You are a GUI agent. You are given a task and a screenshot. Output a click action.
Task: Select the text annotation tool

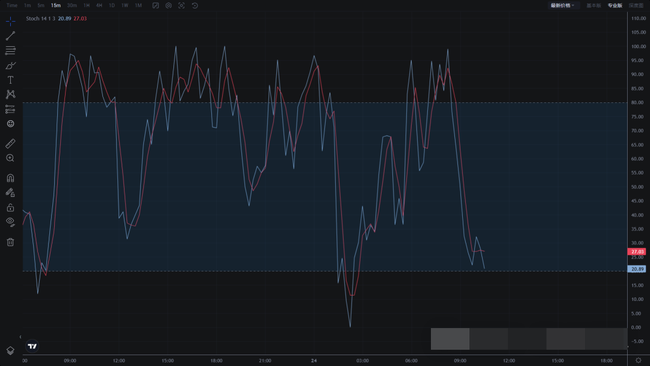pos(10,80)
